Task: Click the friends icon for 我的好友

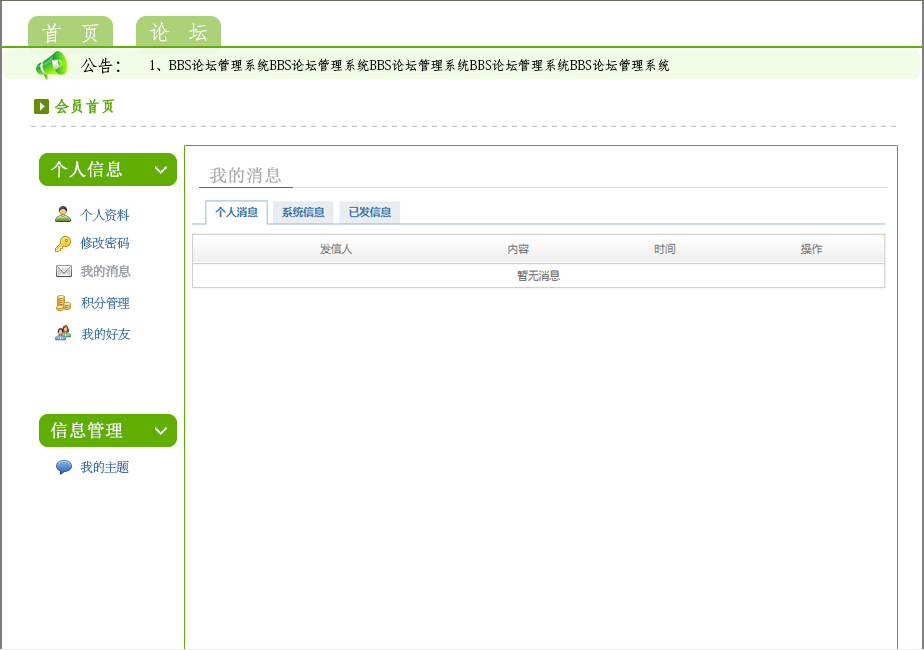Action: [63, 333]
